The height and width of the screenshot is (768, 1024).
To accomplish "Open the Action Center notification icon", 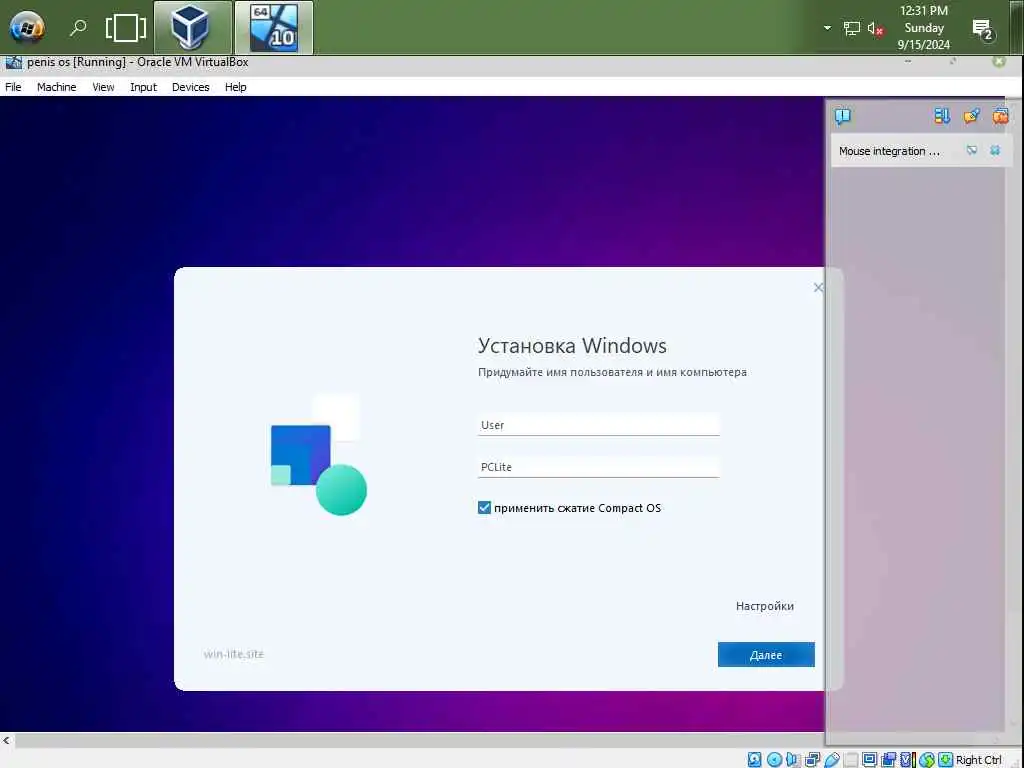I will [x=983, y=29].
